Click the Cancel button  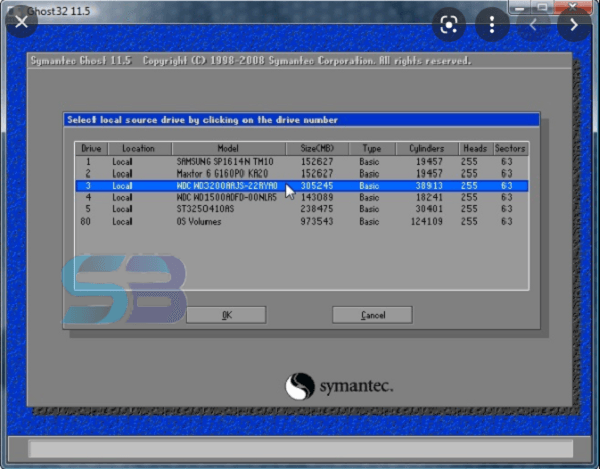pyautogui.click(x=372, y=314)
